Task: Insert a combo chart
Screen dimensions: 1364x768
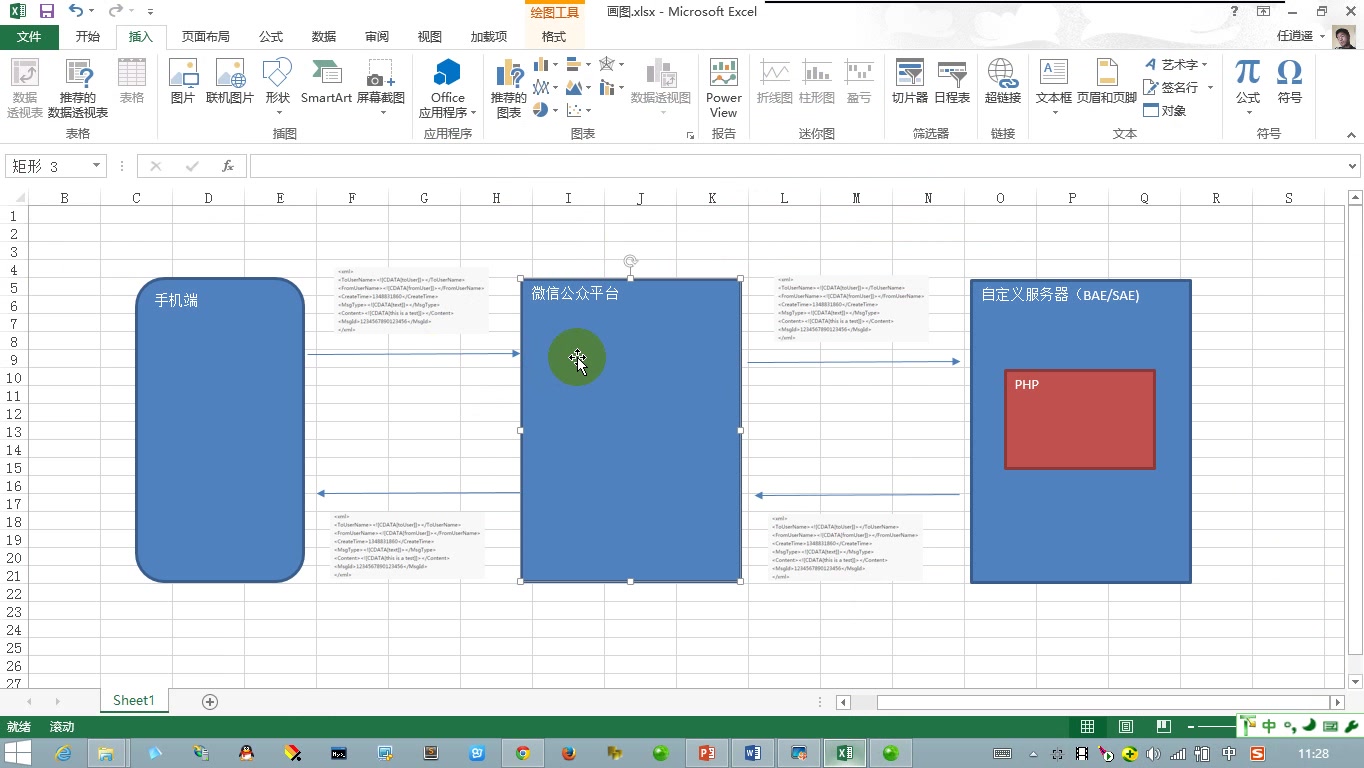Action: 611,88
